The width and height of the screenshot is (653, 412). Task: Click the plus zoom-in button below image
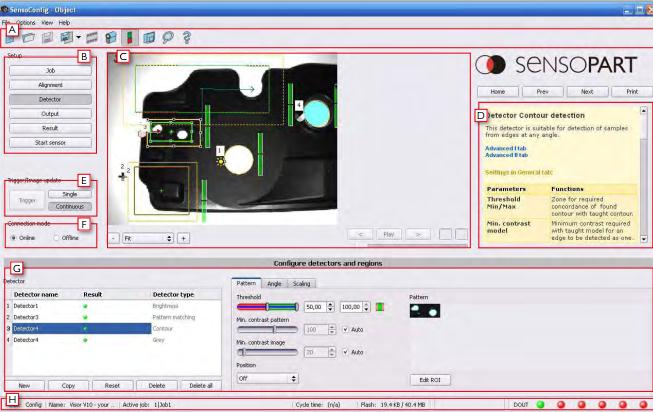tap(183, 239)
